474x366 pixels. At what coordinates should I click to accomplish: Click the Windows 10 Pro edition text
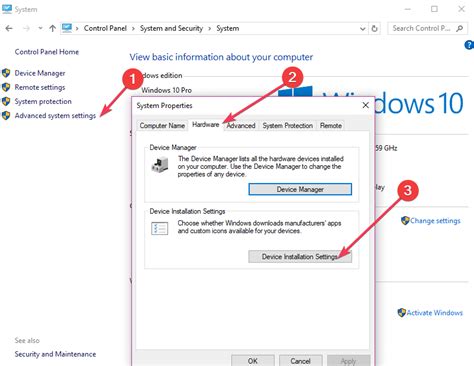click(166, 90)
